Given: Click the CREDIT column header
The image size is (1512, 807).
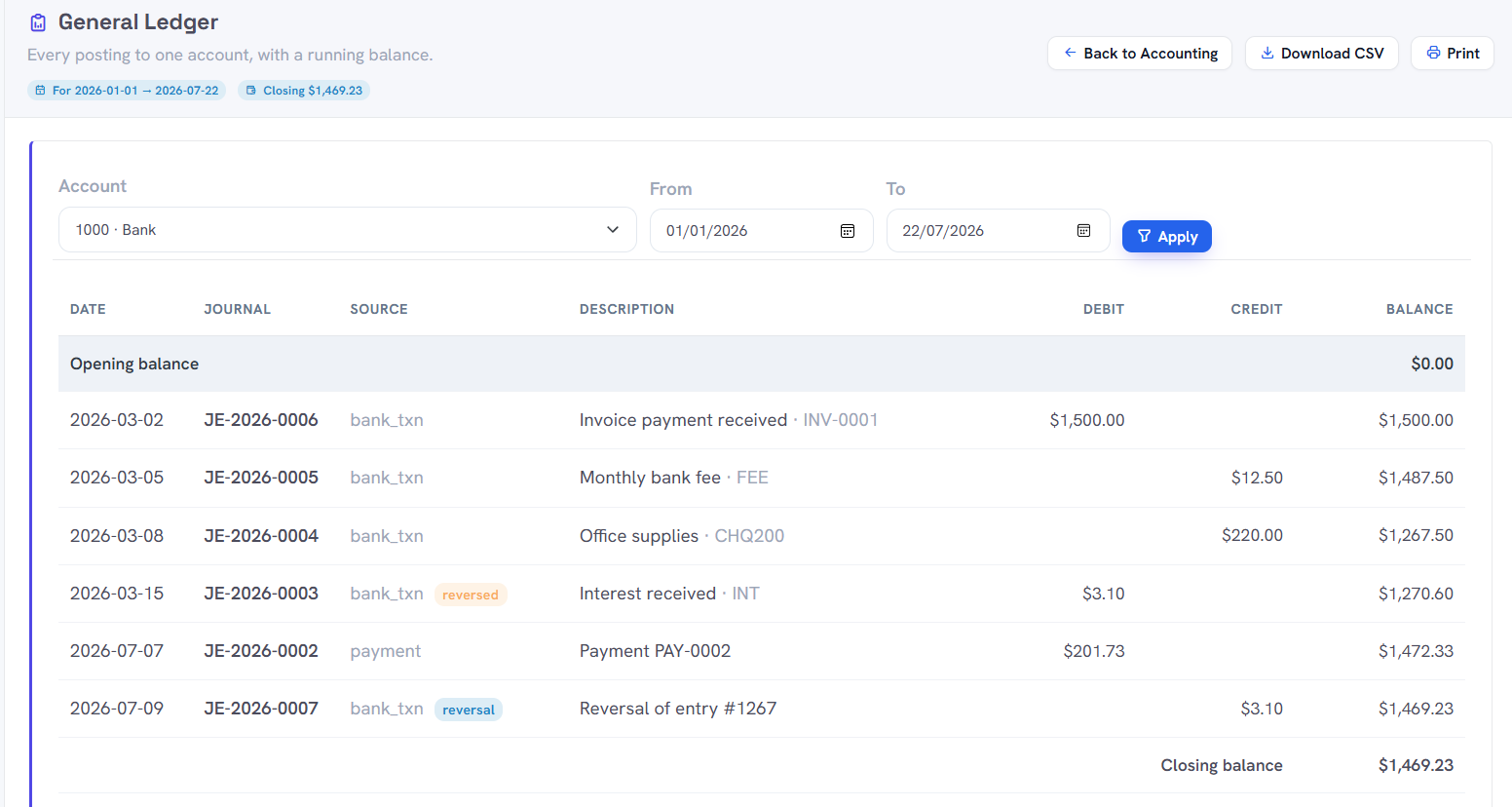Looking at the screenshot, I should tap(1257, 309).
